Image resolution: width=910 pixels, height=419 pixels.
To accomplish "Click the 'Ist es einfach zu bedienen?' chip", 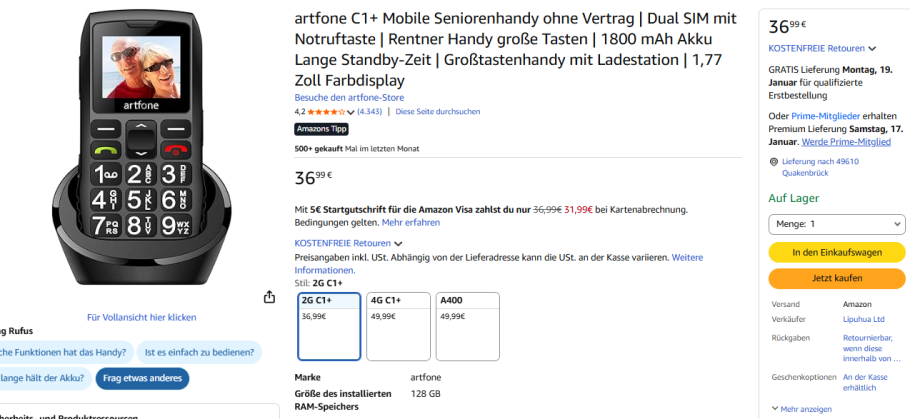I will click(198, 352).
